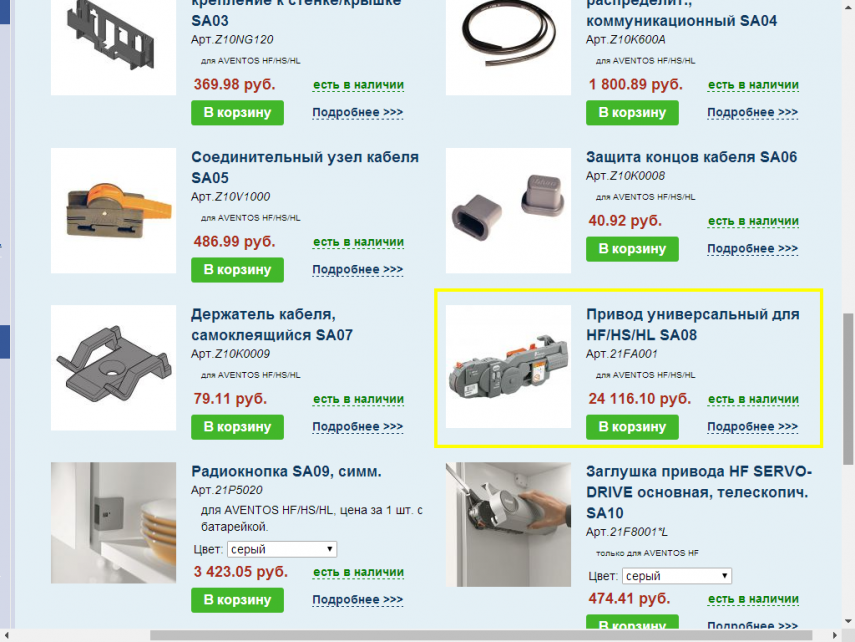Add Привод универсальный SA08 to cart
This screenshot has width=855, height=642.
coord(632,427)
